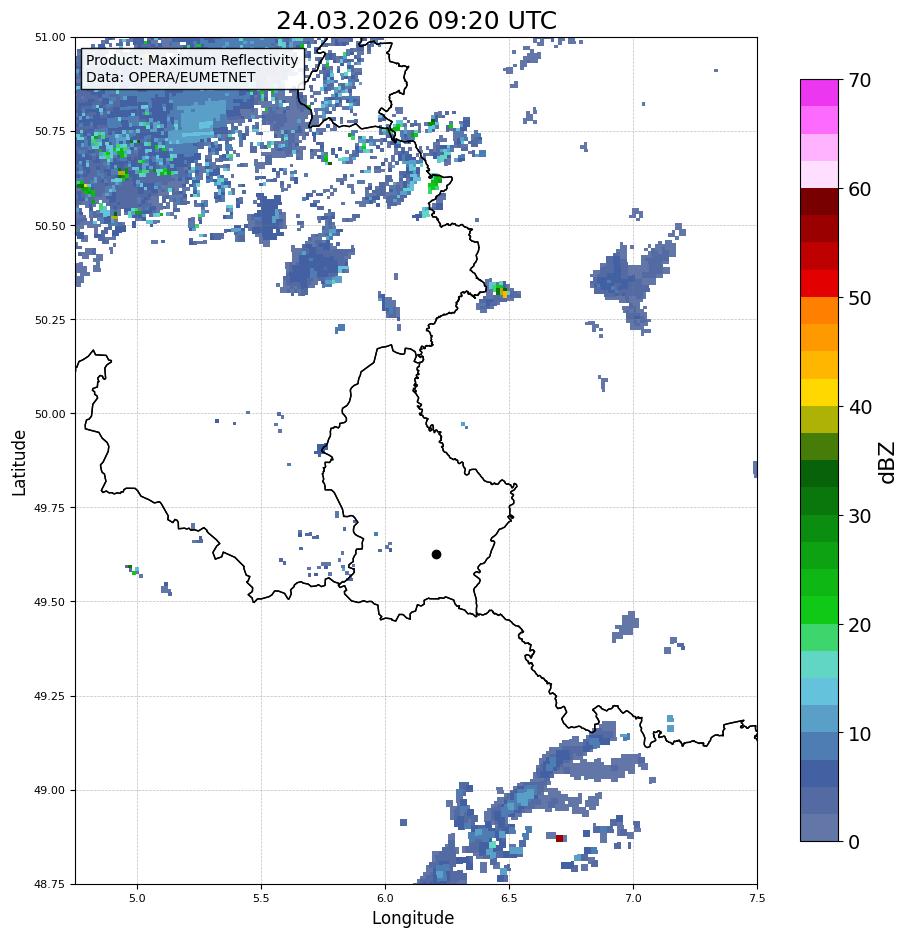Click the bright green 20 dBZ colorbar segment
The height and width of the screenshot is (937, 908).
pyautogui.click(x=820, y=610)
